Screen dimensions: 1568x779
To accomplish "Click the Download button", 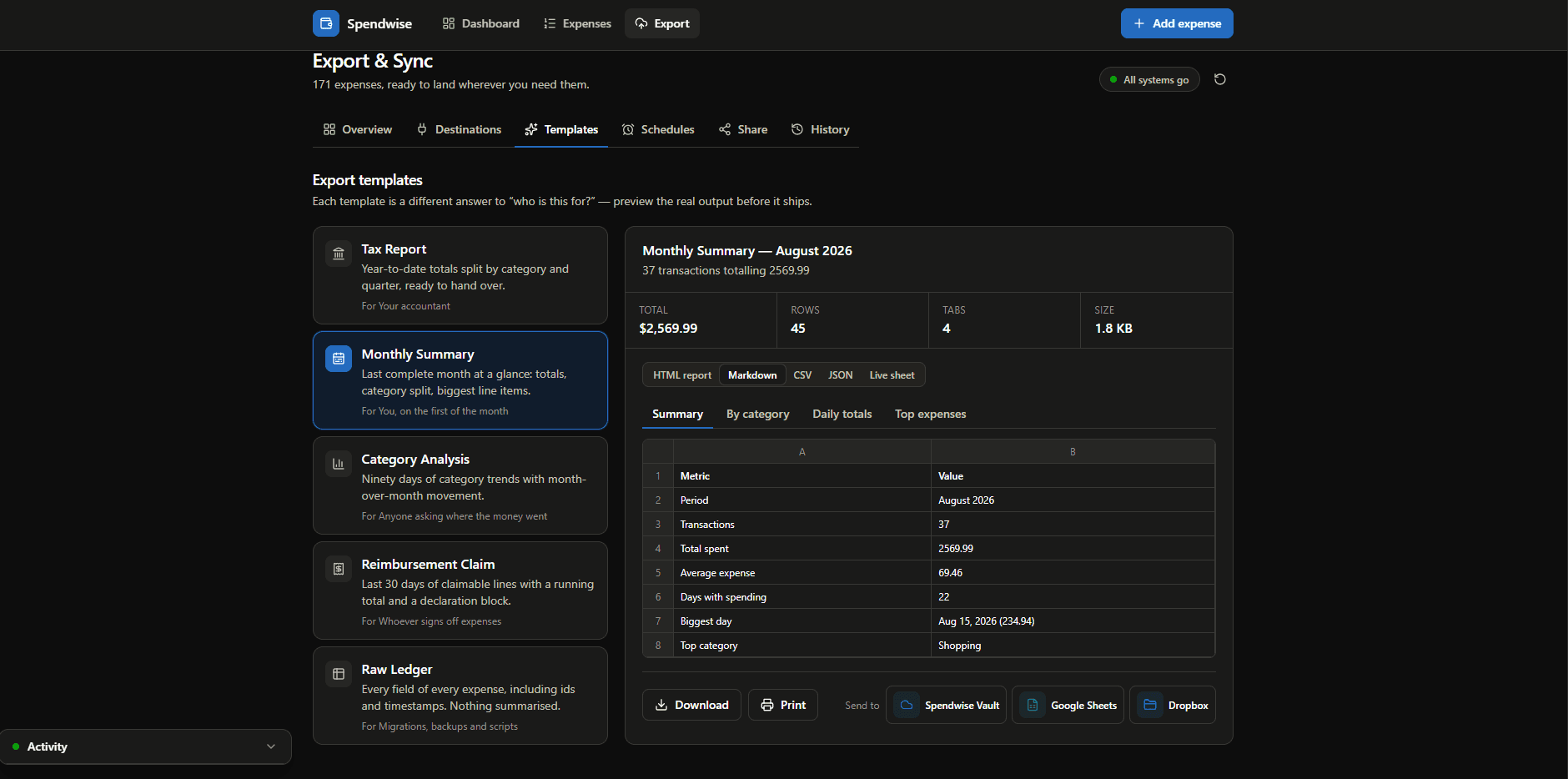I will pos(691,705).
